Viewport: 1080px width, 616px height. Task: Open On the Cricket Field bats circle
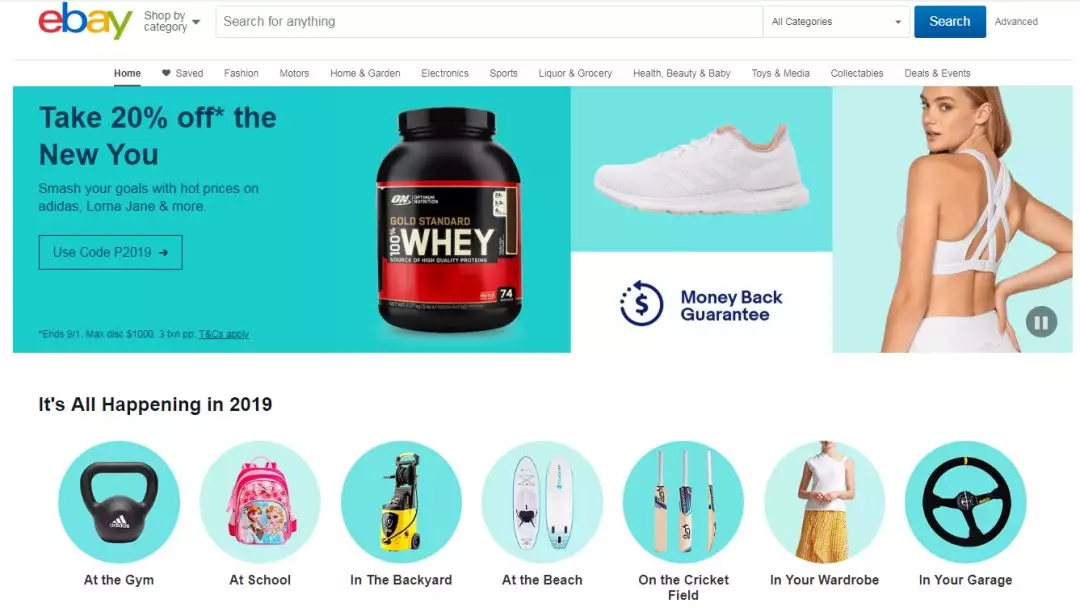[x=683, y=502]
